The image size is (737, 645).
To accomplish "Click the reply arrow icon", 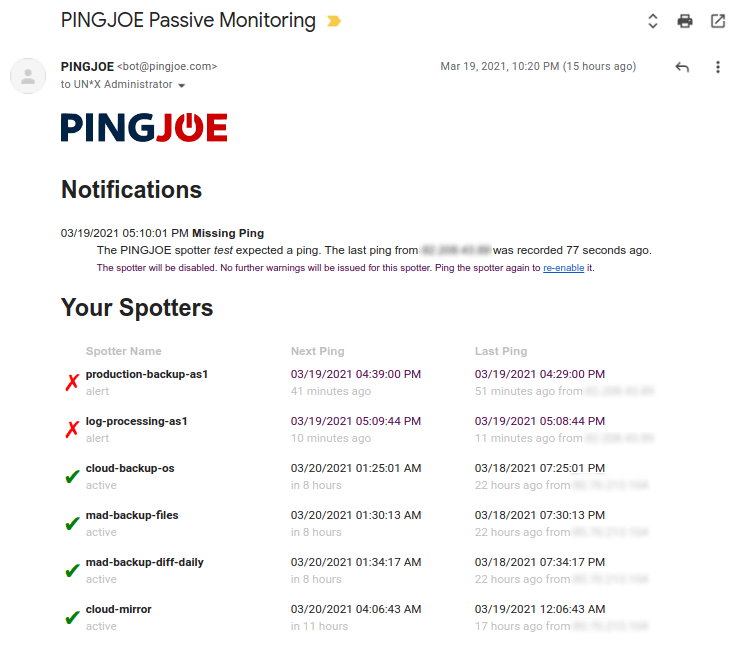I will click(682, 67).
